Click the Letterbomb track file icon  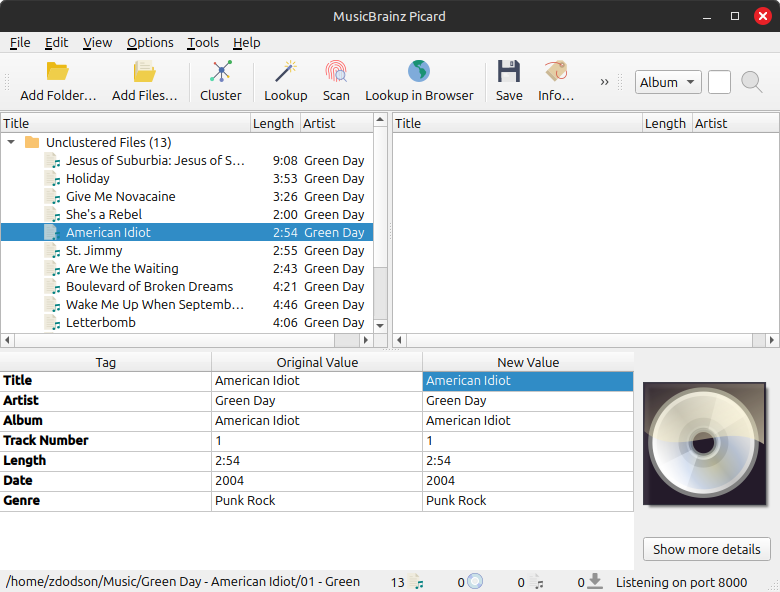point(52,322)
